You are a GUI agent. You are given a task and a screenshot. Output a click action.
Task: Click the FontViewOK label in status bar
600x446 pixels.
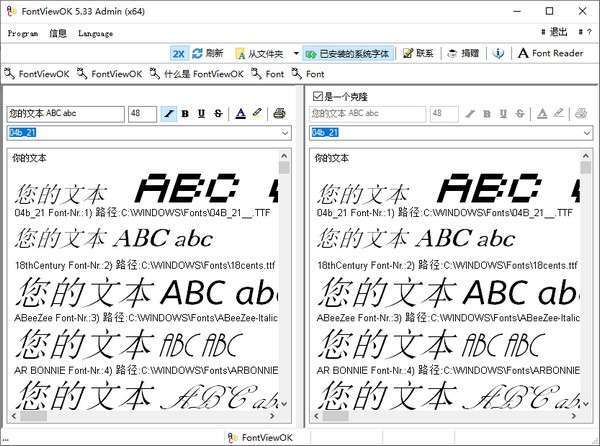pyautogui.click(x=267, y=438)
